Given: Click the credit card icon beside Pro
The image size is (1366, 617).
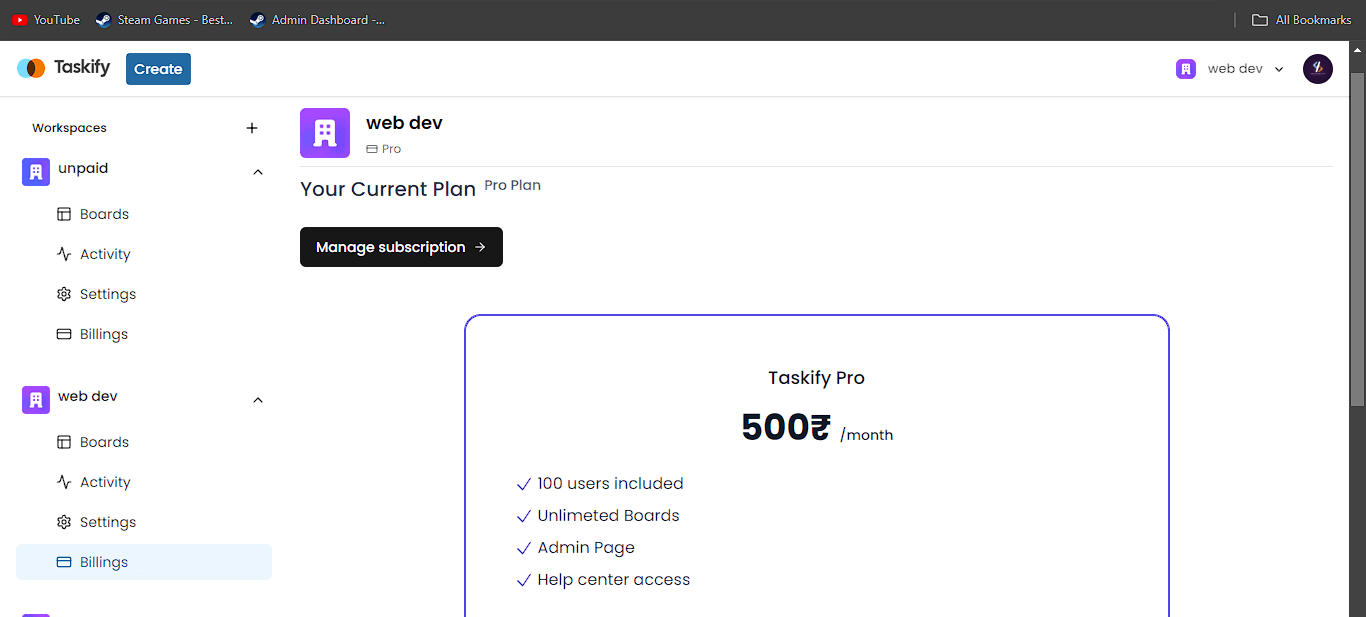Looking at the screenshot, I should [372, 149].
